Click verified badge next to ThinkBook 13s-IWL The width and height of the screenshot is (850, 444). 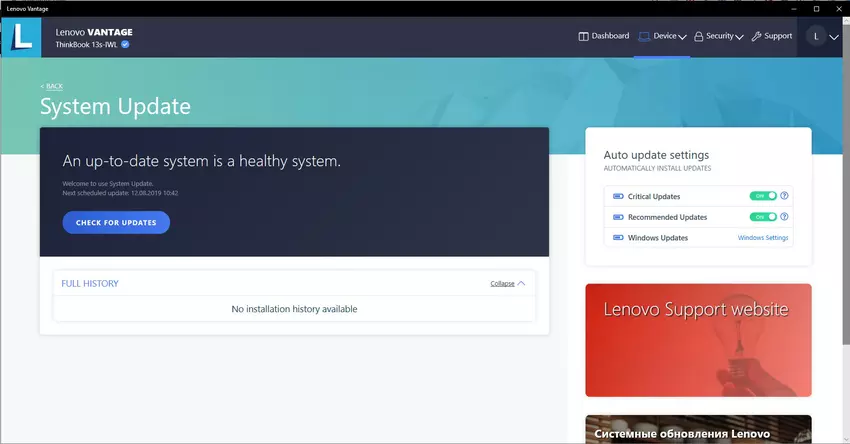[125, 45]
